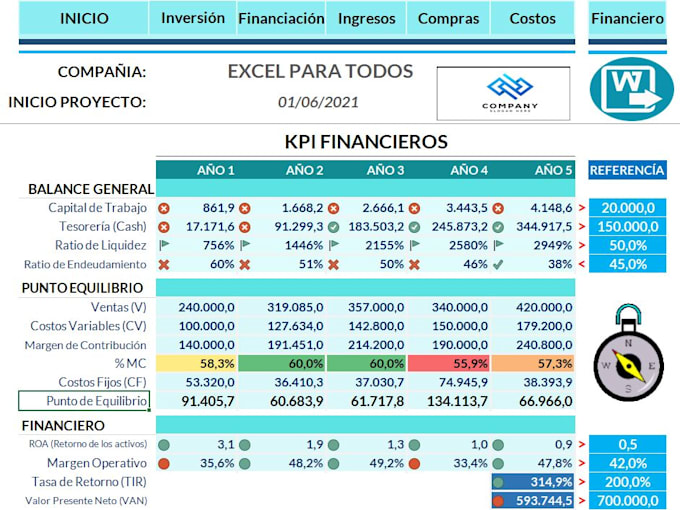The width and height of the screenshot is (680, 510).
Task: Select the Punto de Equilibrio label cell
Action: [84, 401]
